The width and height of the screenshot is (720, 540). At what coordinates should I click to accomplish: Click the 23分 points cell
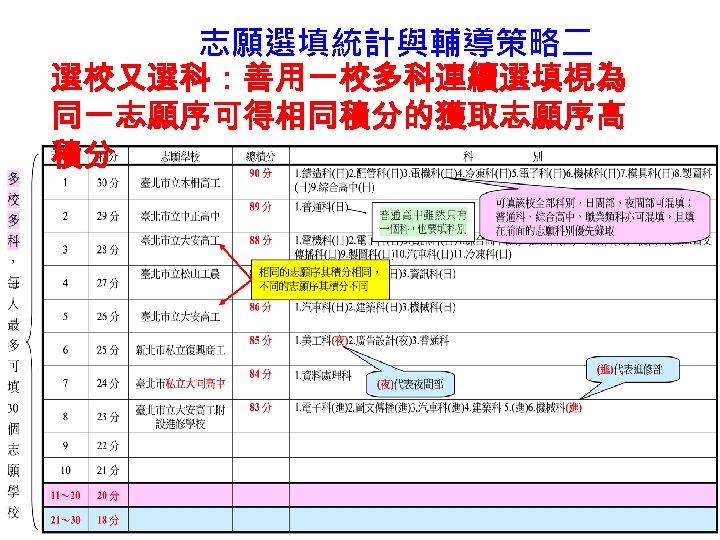pyautogui.click(x=108, y=416)
